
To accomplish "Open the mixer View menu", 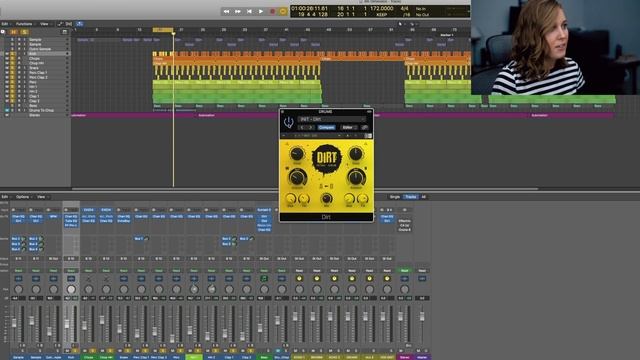I will coord(41,197).
